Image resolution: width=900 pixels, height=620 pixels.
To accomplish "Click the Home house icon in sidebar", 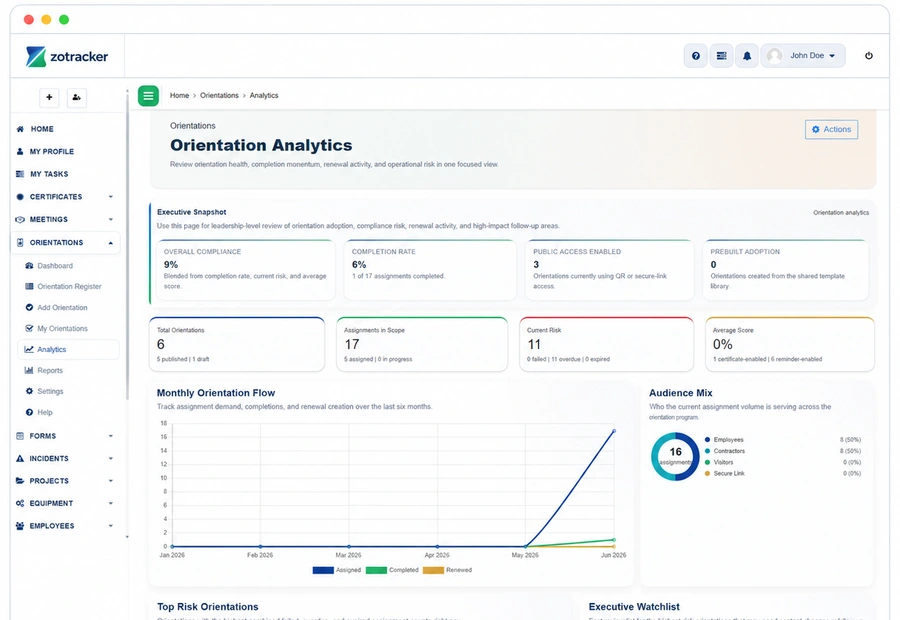I will [x=20, y=129].
